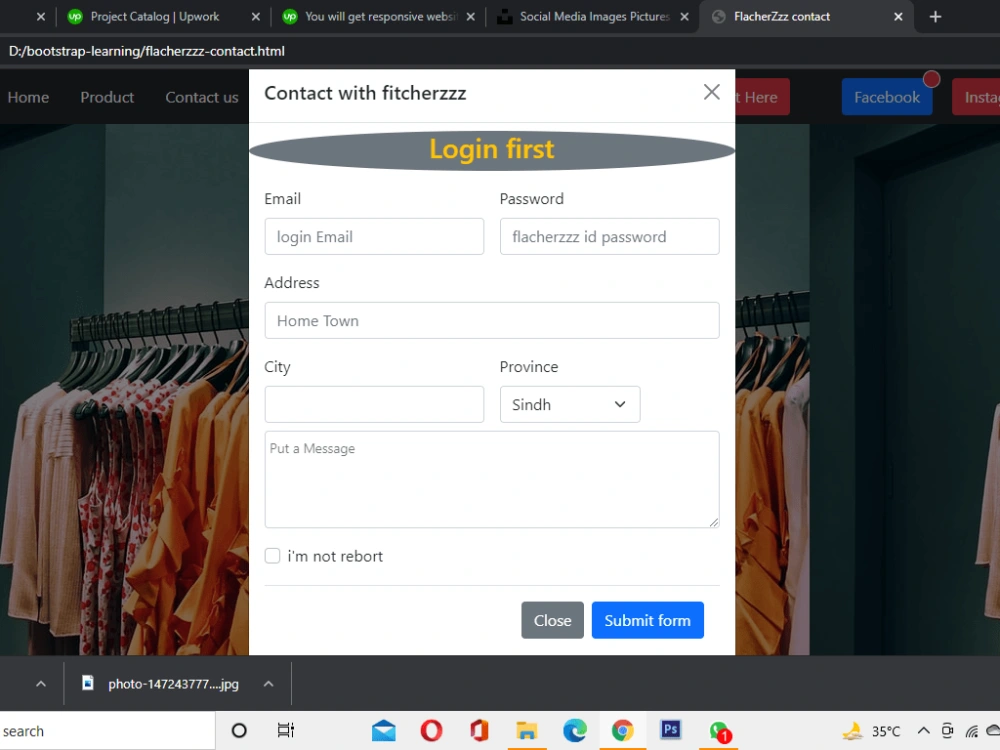Open Microsoft Office from taskbar
The height and width of the screenshot is (750, 1000).
coord(479,731)
